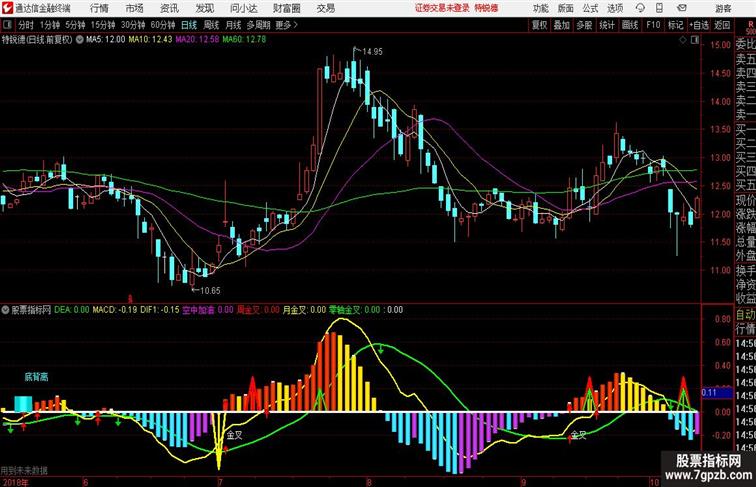The image size is (756, 487).
Task: Click the 零轴金叉 indicator label
Action: pos(345,310)
